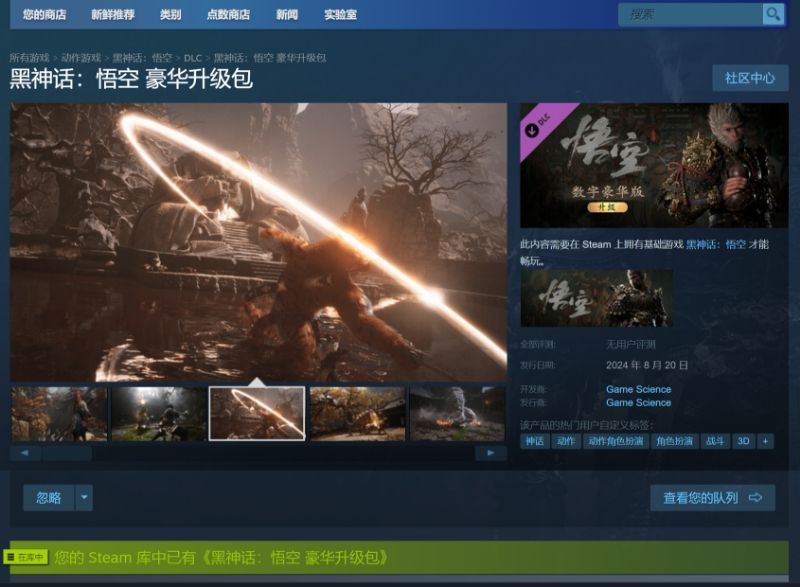The width and height of the screenshot is (800, 587).
Task: Open the Game Science developer link
Action: tap(638, 389)
